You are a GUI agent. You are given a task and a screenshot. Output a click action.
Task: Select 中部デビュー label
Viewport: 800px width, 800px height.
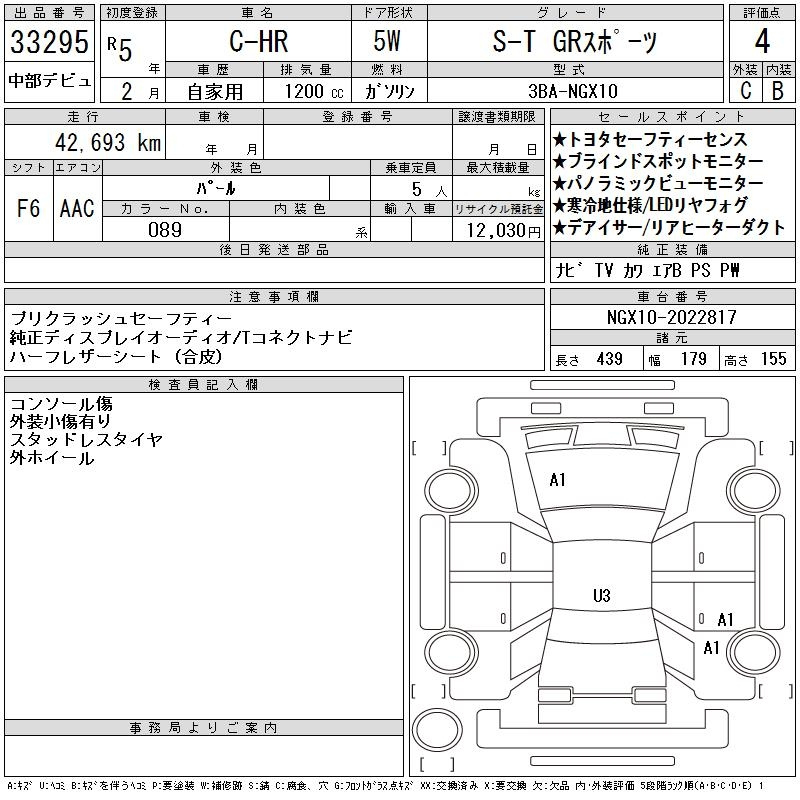coord(49,81)
